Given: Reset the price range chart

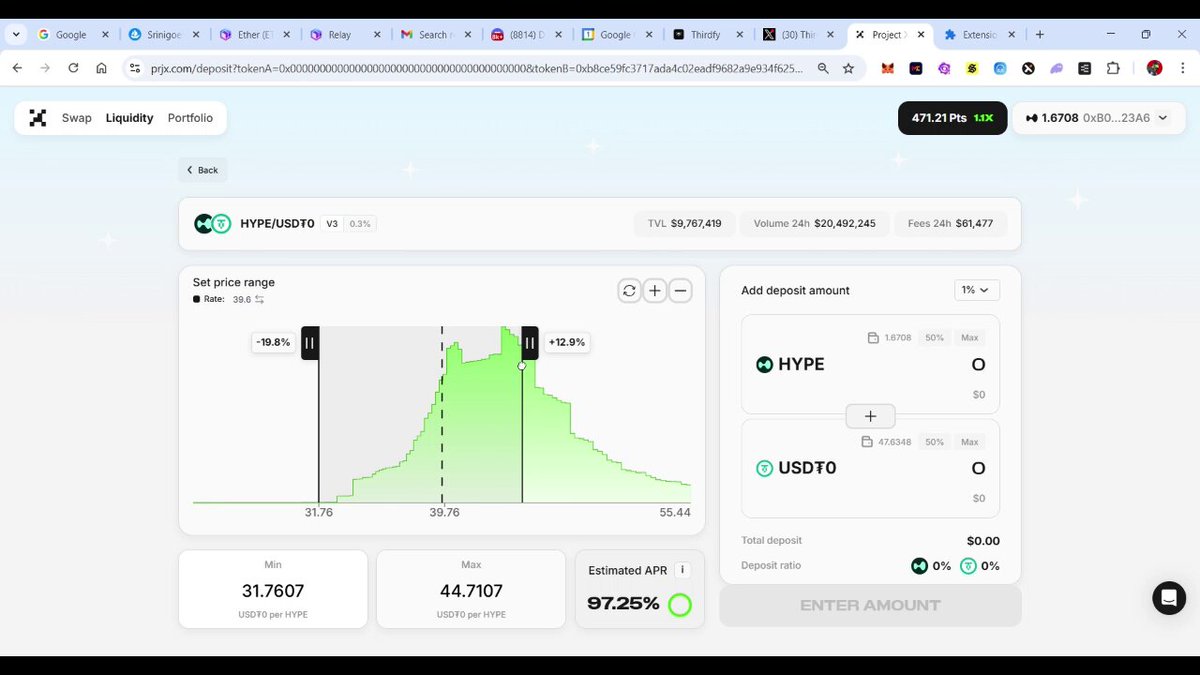Looking at the screenshot, I should click(629, 291).
